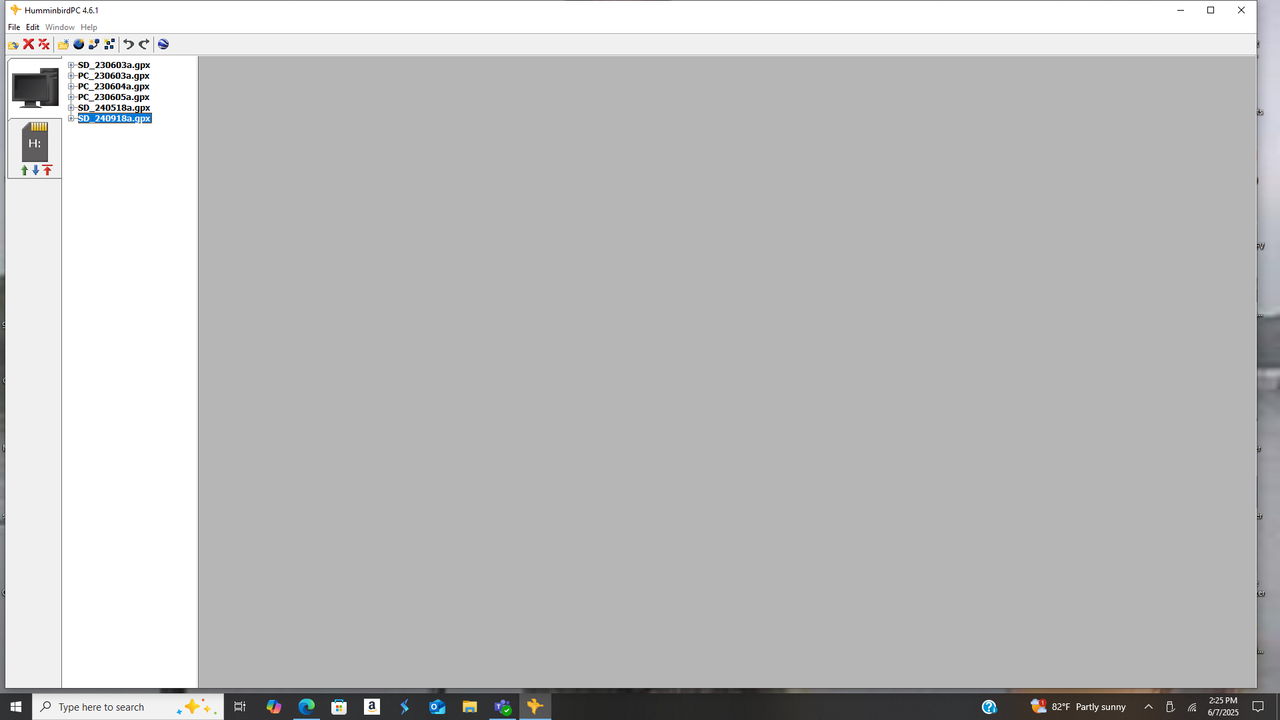The width and height of the screenshot is (1280, 720).
Task: Switch to the PC device tab
Action: [34, 88]
